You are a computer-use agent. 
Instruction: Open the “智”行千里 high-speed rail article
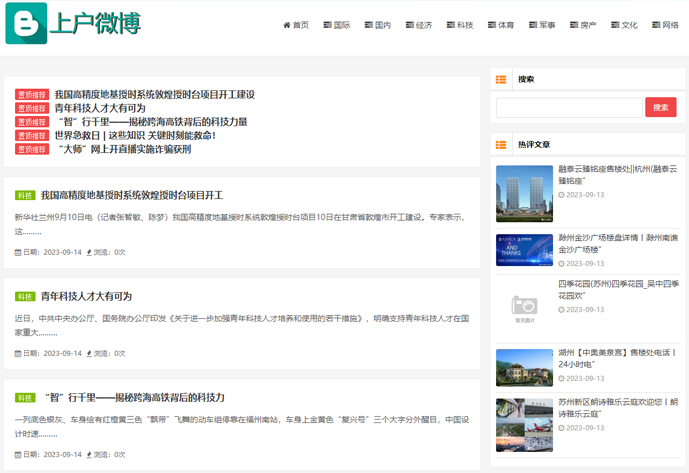pyautogui.click(x=132, y=397)
